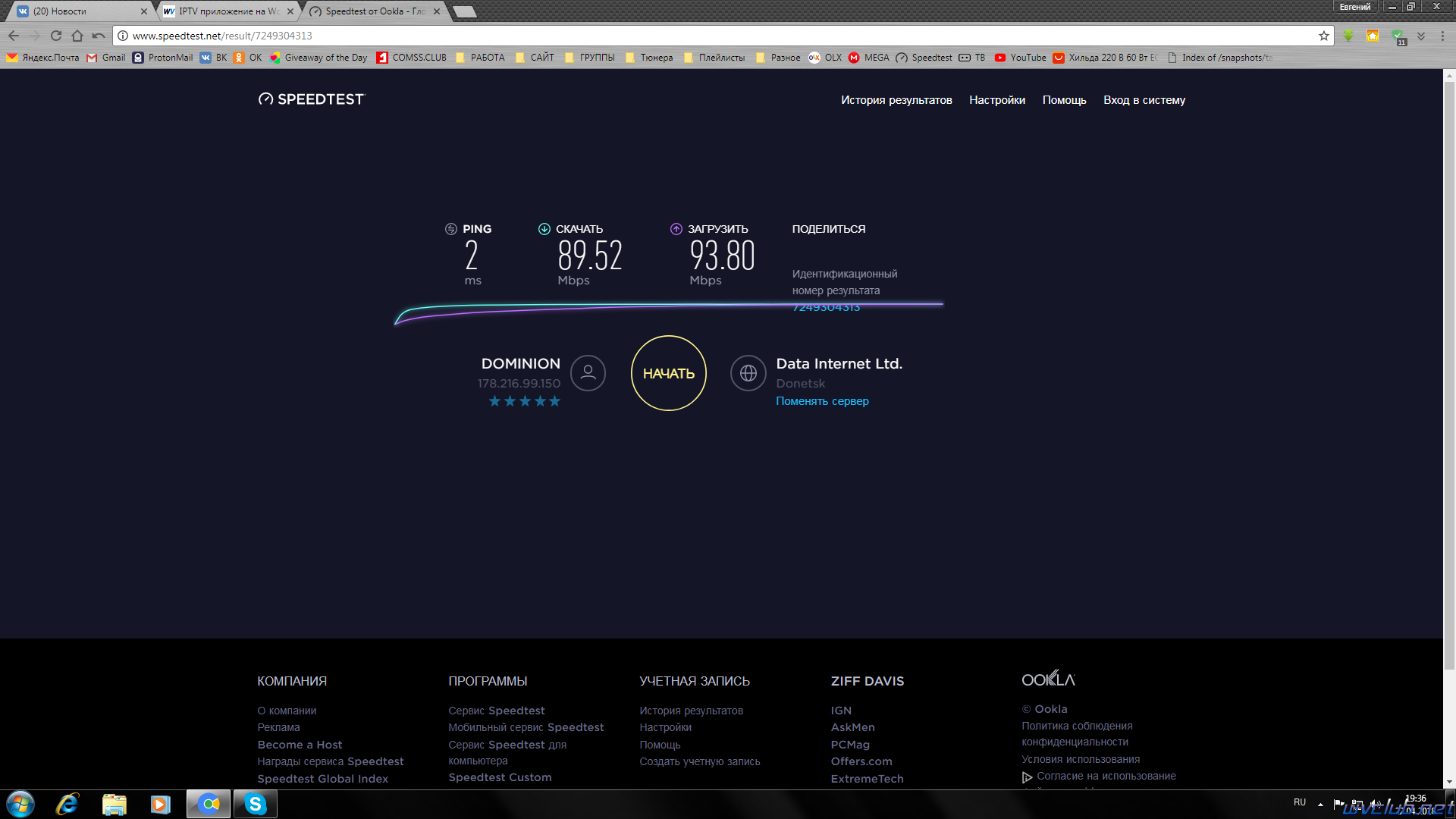The width and height of the screenshot is (1456, 819).
Task: Click the result ID 7249304313 link
Action: 826,307
